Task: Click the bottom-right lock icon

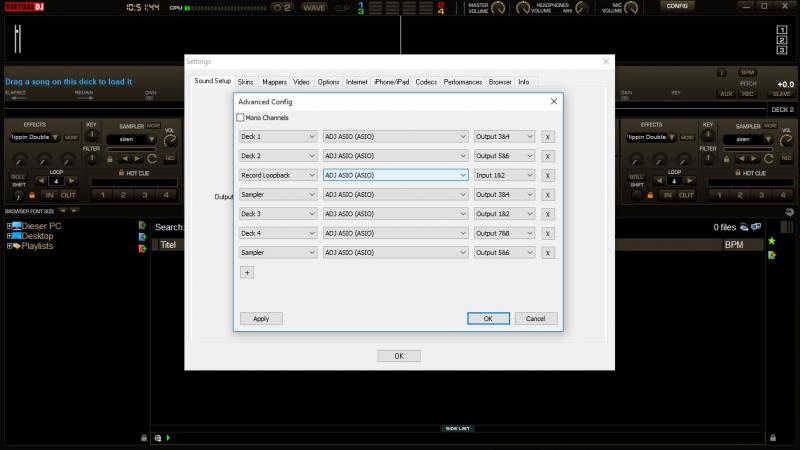Action: click(773, 438)
